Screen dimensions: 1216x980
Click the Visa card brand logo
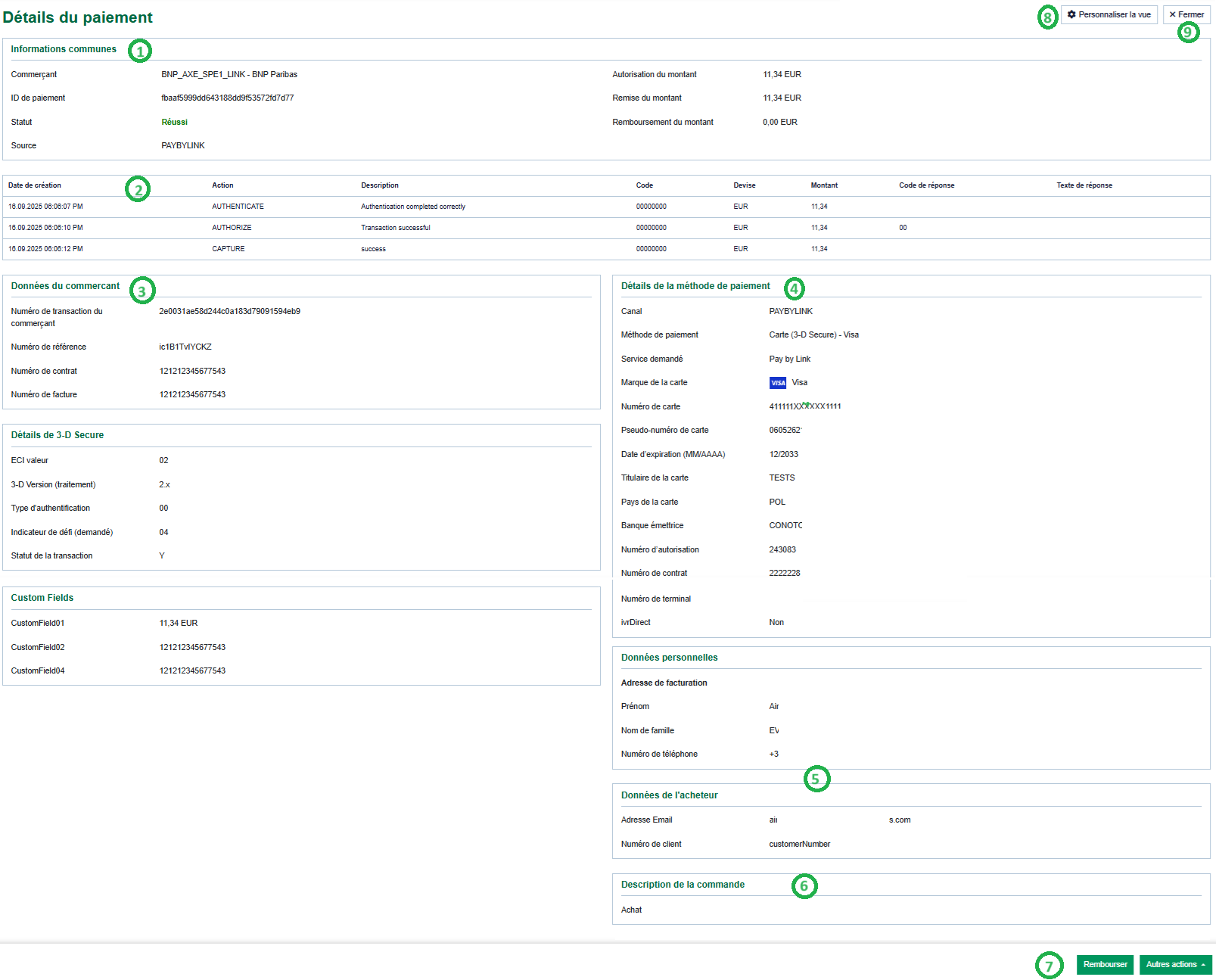click(778, 383)
